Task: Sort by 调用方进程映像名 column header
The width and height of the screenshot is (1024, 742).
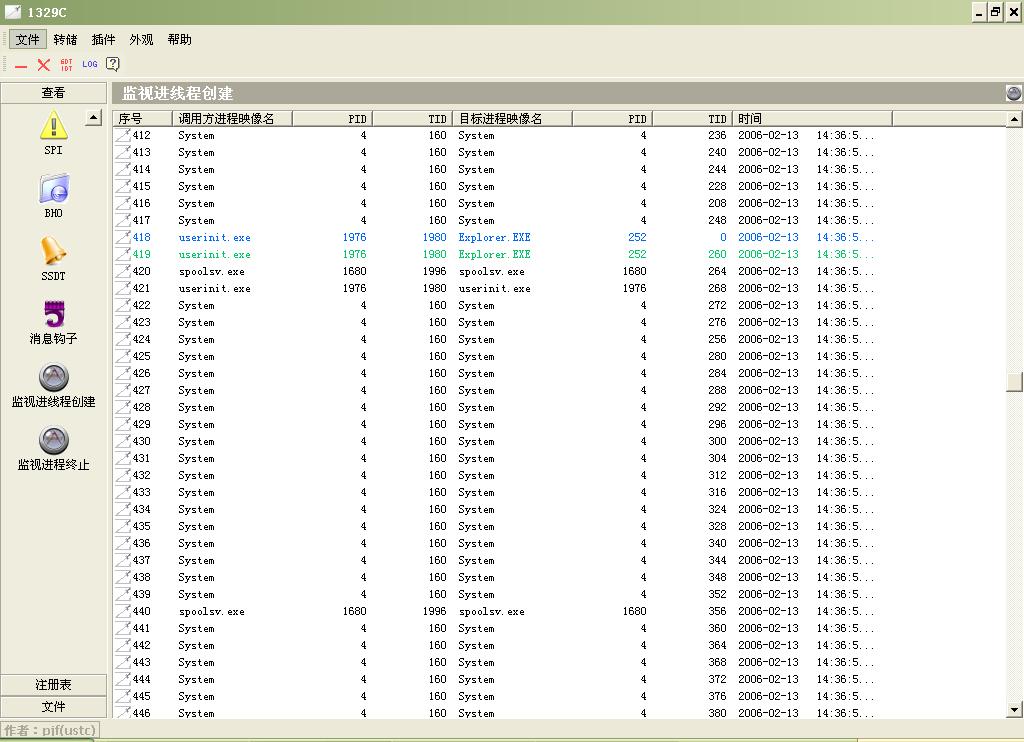Action: tap(232, 118)
